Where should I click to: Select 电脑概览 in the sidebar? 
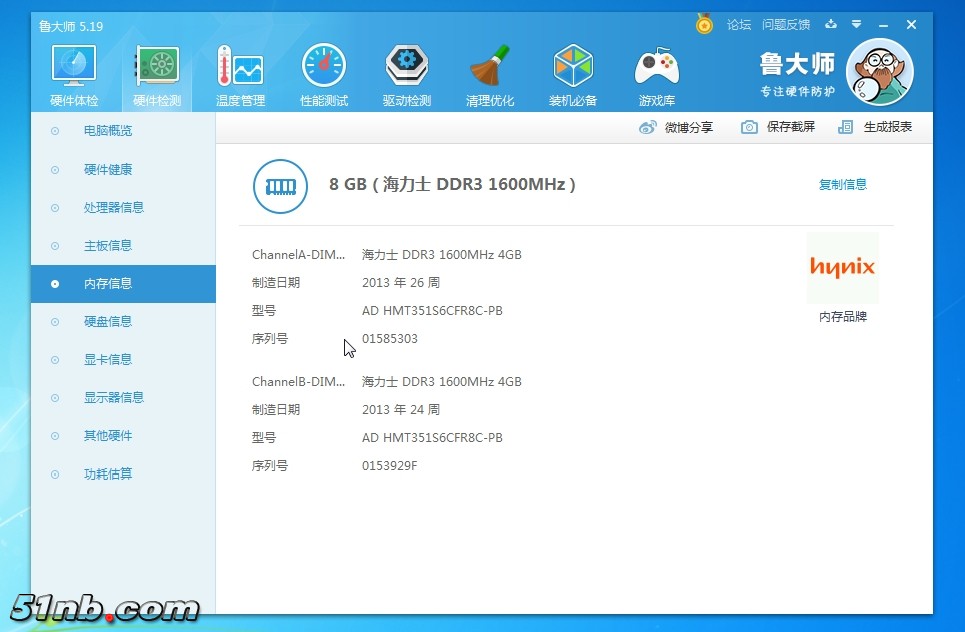[108, 131]
